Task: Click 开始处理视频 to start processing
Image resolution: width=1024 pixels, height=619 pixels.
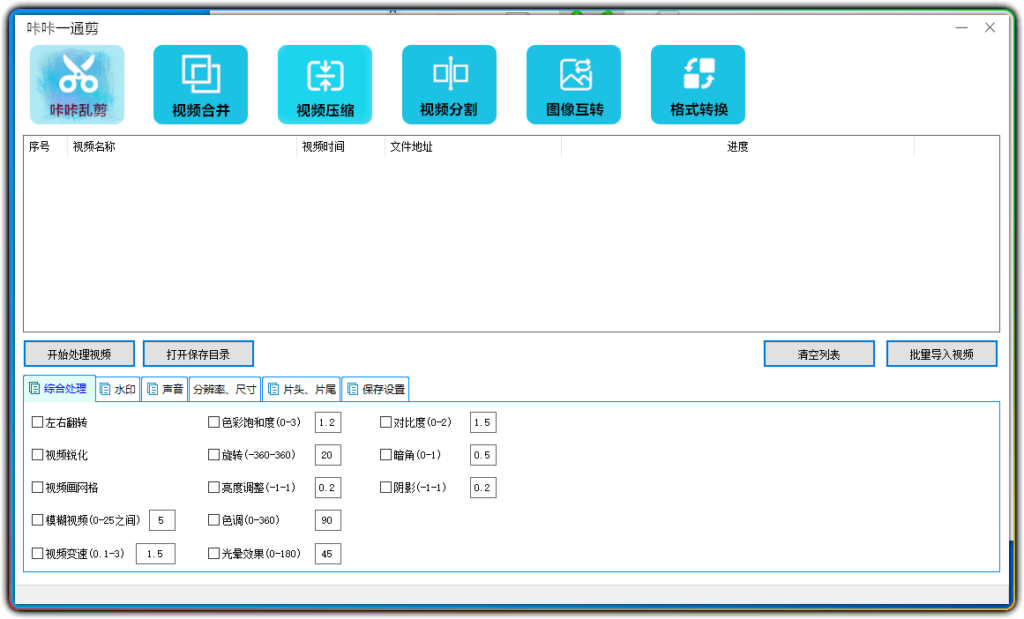Action: click(79, 353)
